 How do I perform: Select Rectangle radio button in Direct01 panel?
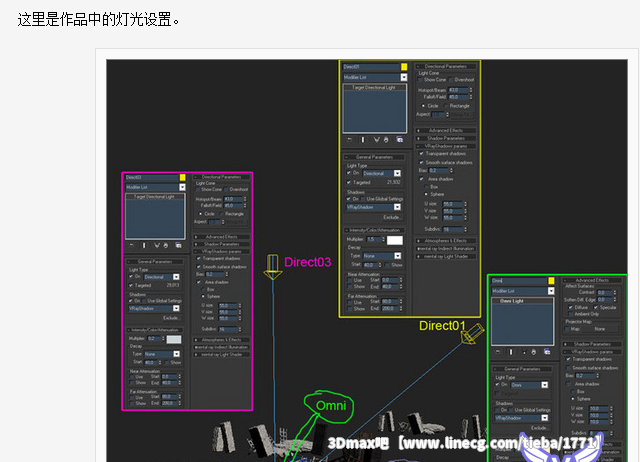click(x=446, y=106)
